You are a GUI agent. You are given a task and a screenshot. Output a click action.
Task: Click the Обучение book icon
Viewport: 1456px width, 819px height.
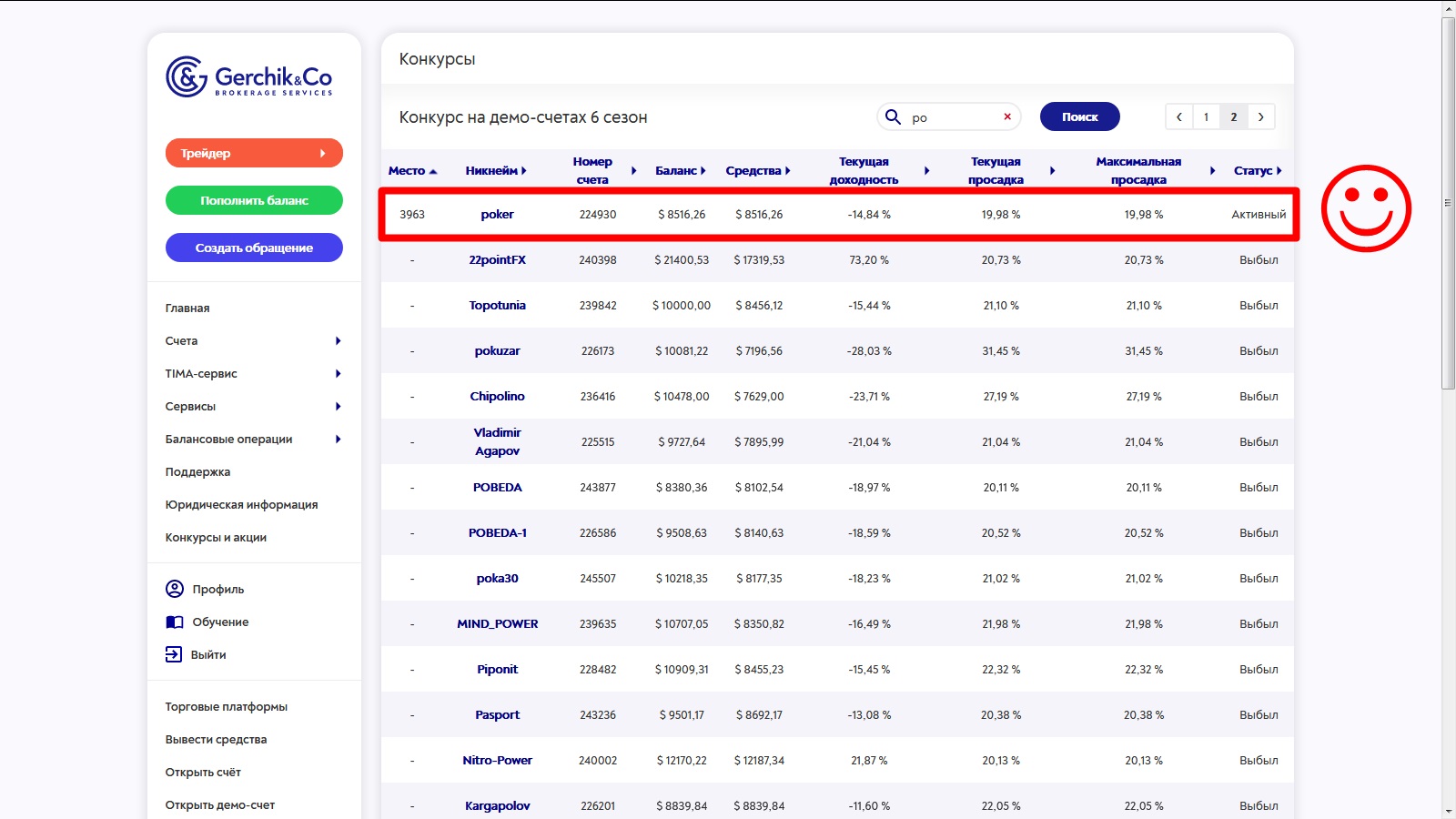175,622
